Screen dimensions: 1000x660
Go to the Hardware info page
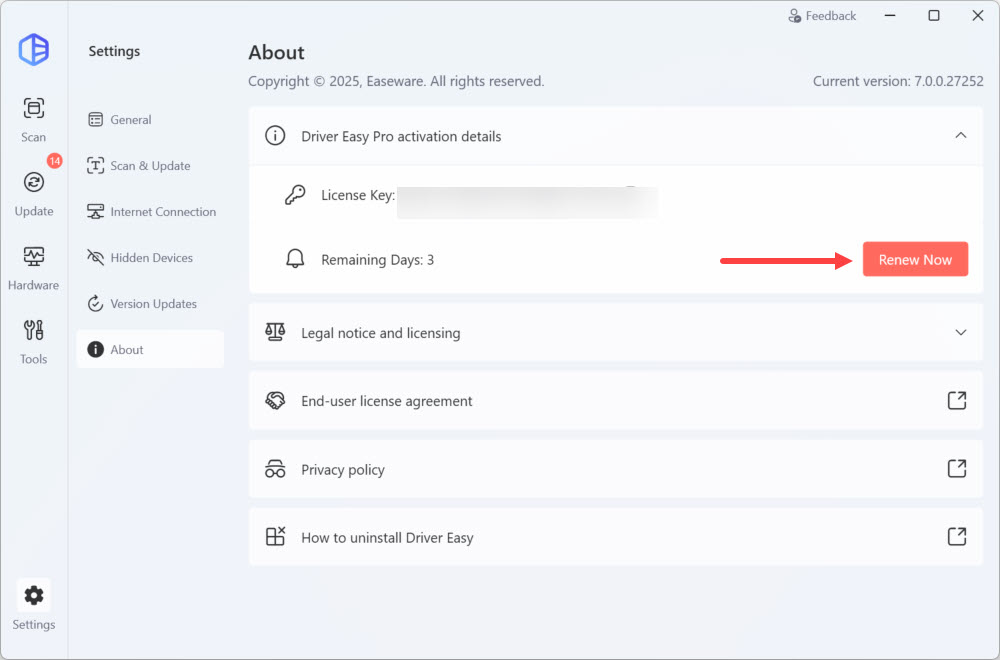click(34, 267)
